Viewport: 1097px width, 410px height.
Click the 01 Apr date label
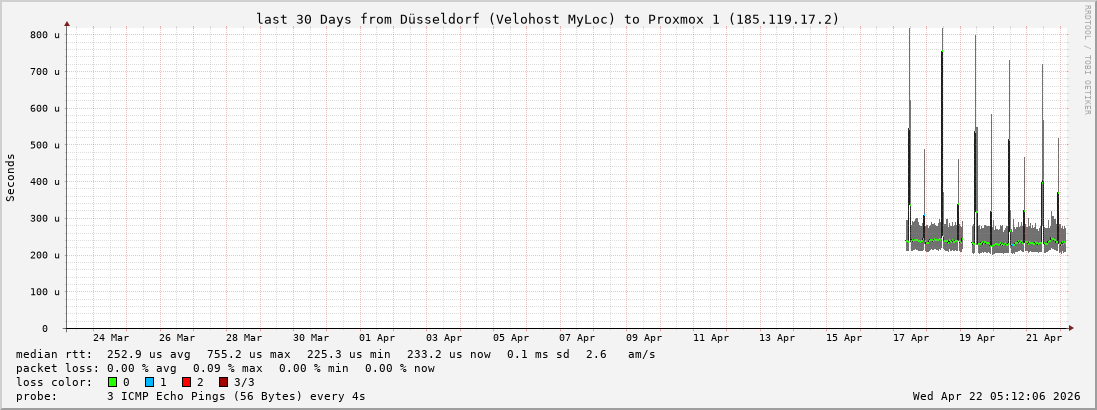tap(377, 338)
